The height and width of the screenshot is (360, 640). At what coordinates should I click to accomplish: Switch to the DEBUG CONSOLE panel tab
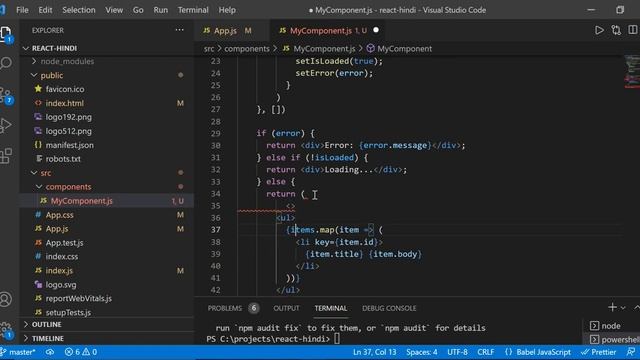point(389,308)
